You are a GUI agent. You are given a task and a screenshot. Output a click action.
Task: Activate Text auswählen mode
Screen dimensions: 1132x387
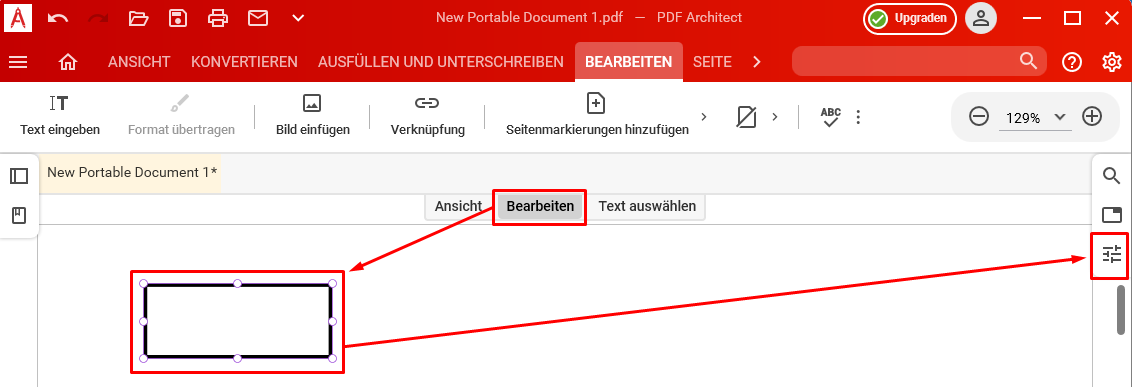[647, 206]
